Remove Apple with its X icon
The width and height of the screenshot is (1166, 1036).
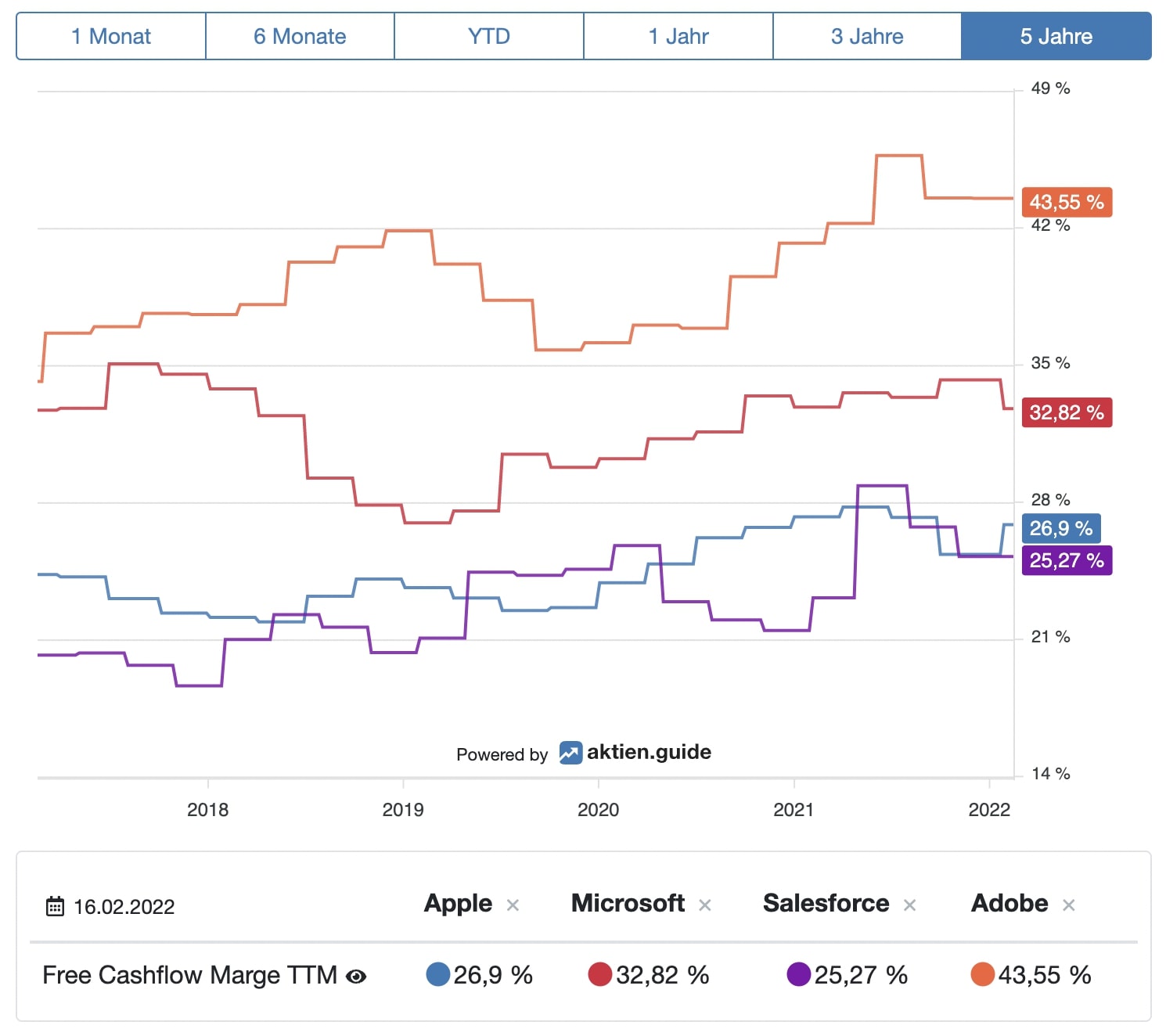pos(513,905)
